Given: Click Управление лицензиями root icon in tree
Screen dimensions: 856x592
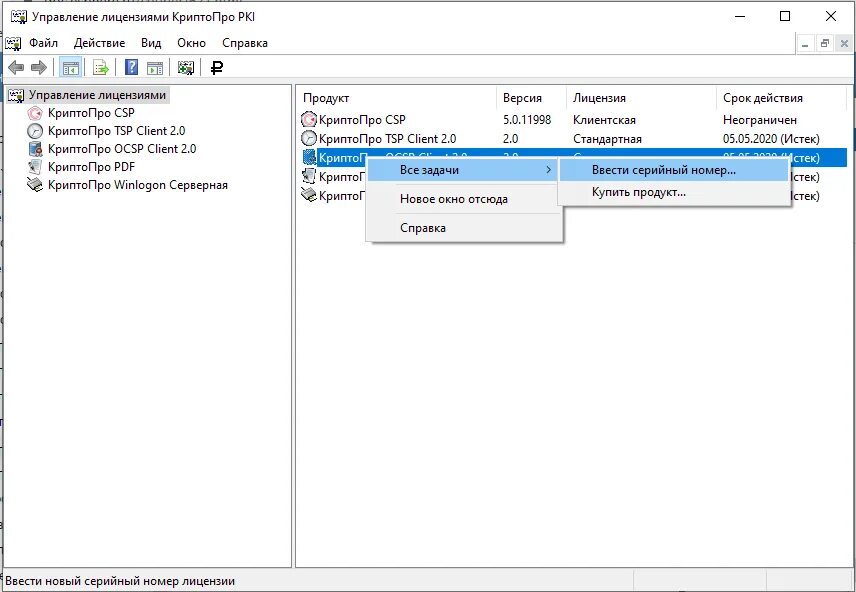Looking at the screenshot, I should 16,95.
